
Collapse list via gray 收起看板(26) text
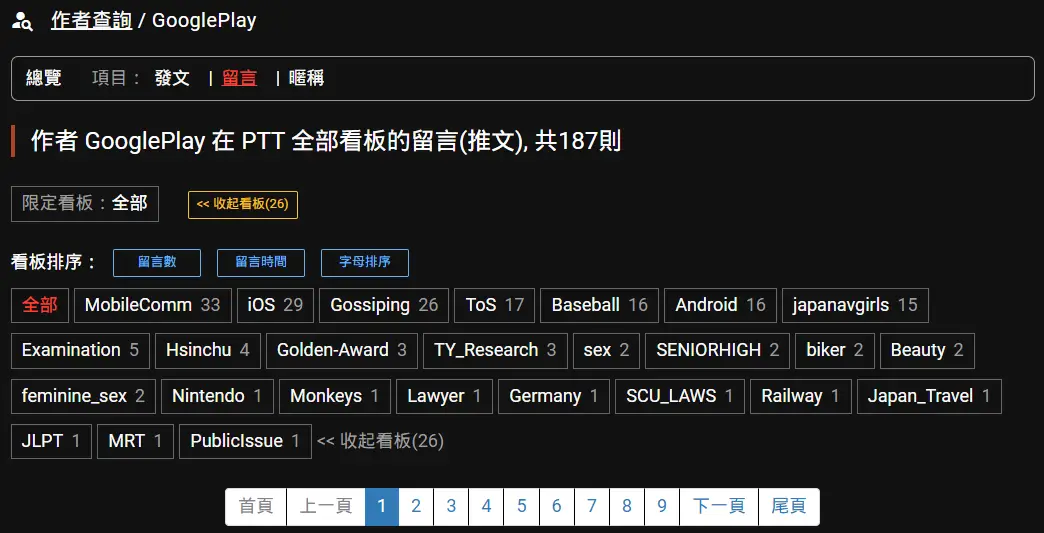pyautogui.click(x=380, y=441)
